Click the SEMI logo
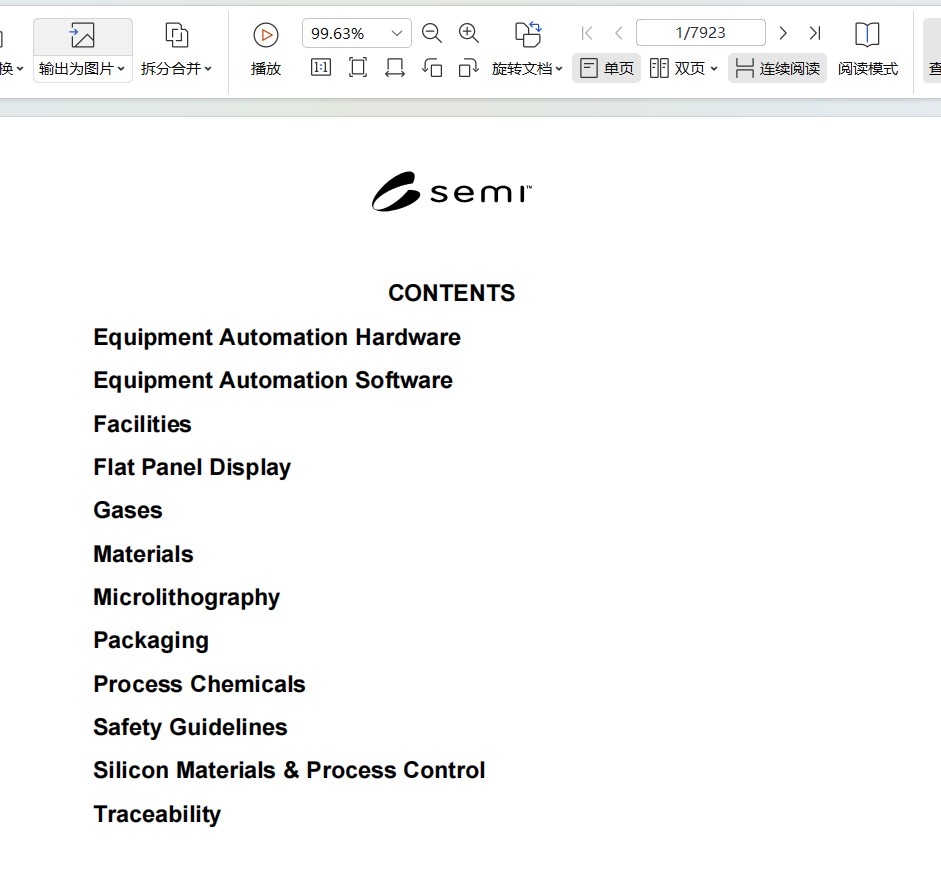This screenshot has height=877, width=941. 451,191
